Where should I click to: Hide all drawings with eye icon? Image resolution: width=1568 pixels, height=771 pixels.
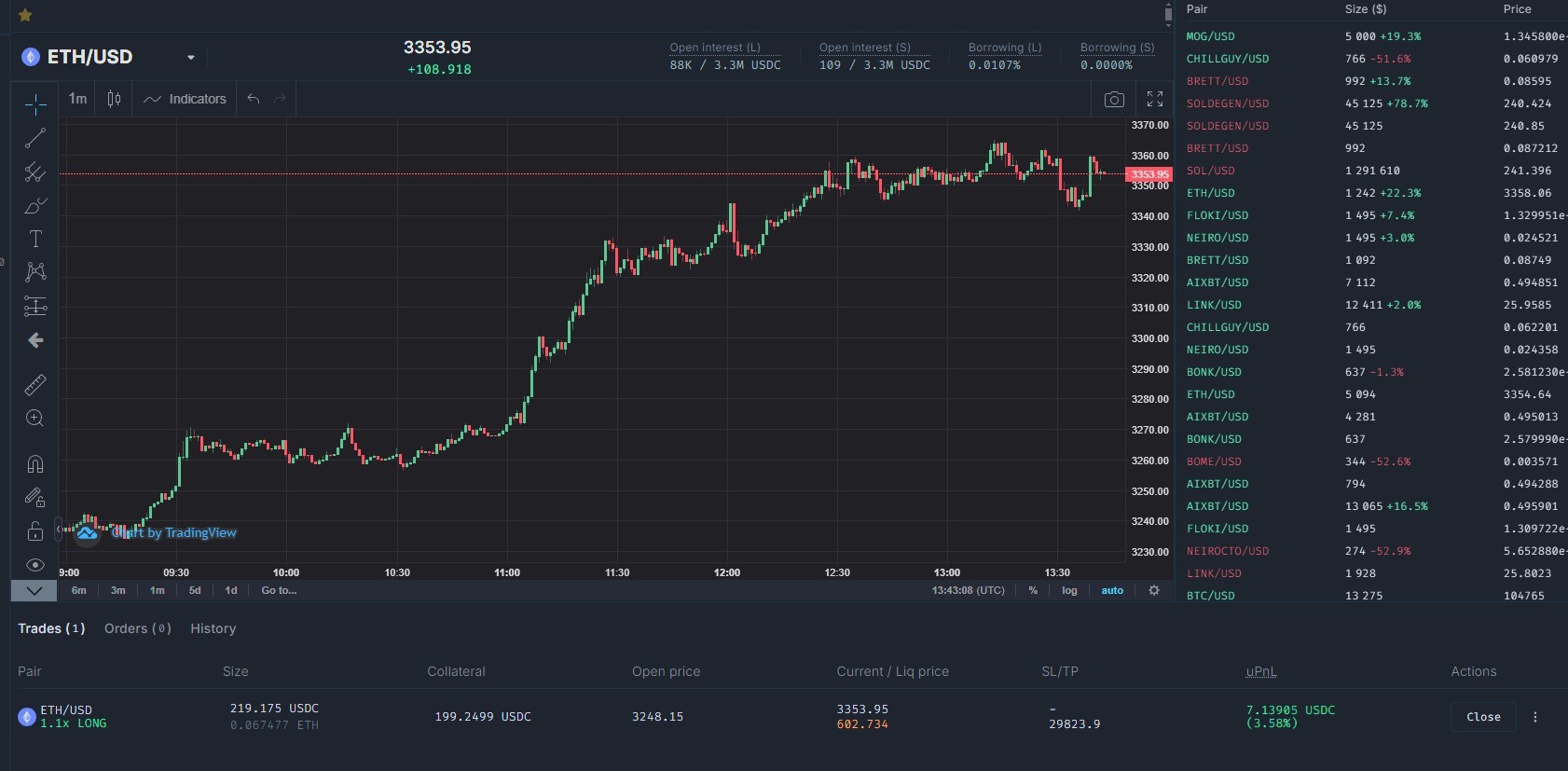click(35, 564)
